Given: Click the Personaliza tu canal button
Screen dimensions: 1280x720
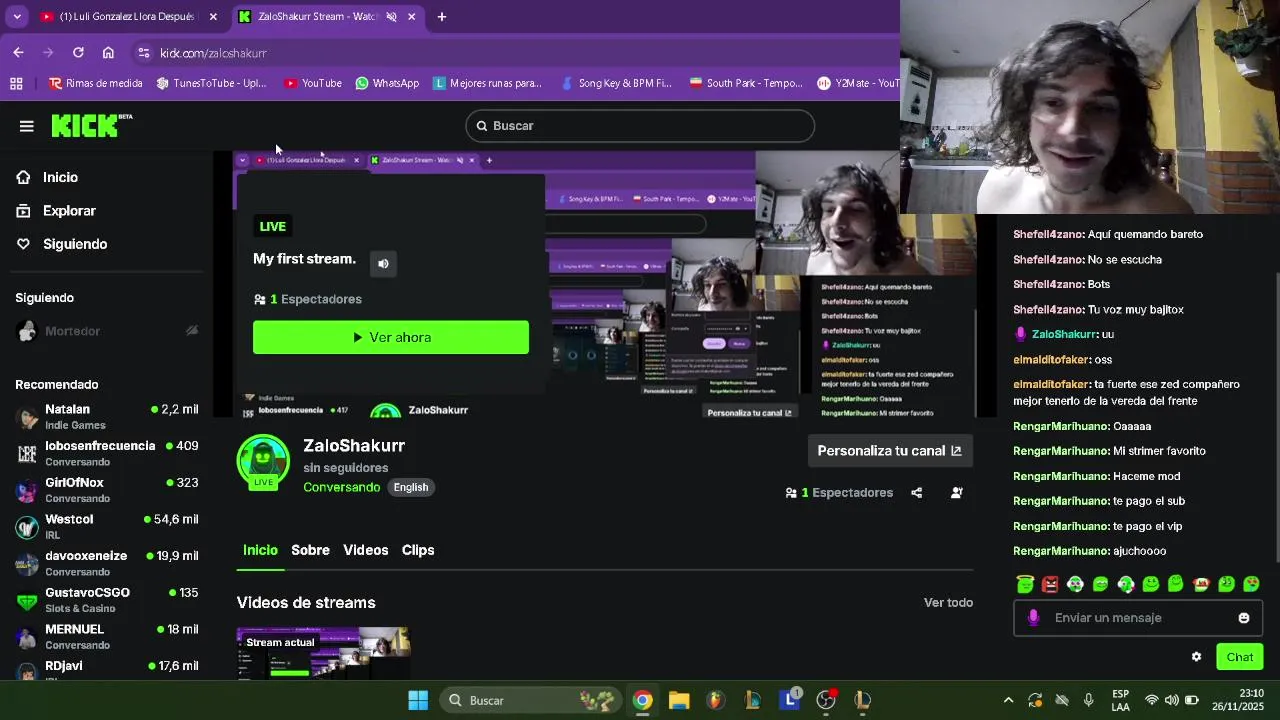Looking at the screenshot, I should (889, 451).
